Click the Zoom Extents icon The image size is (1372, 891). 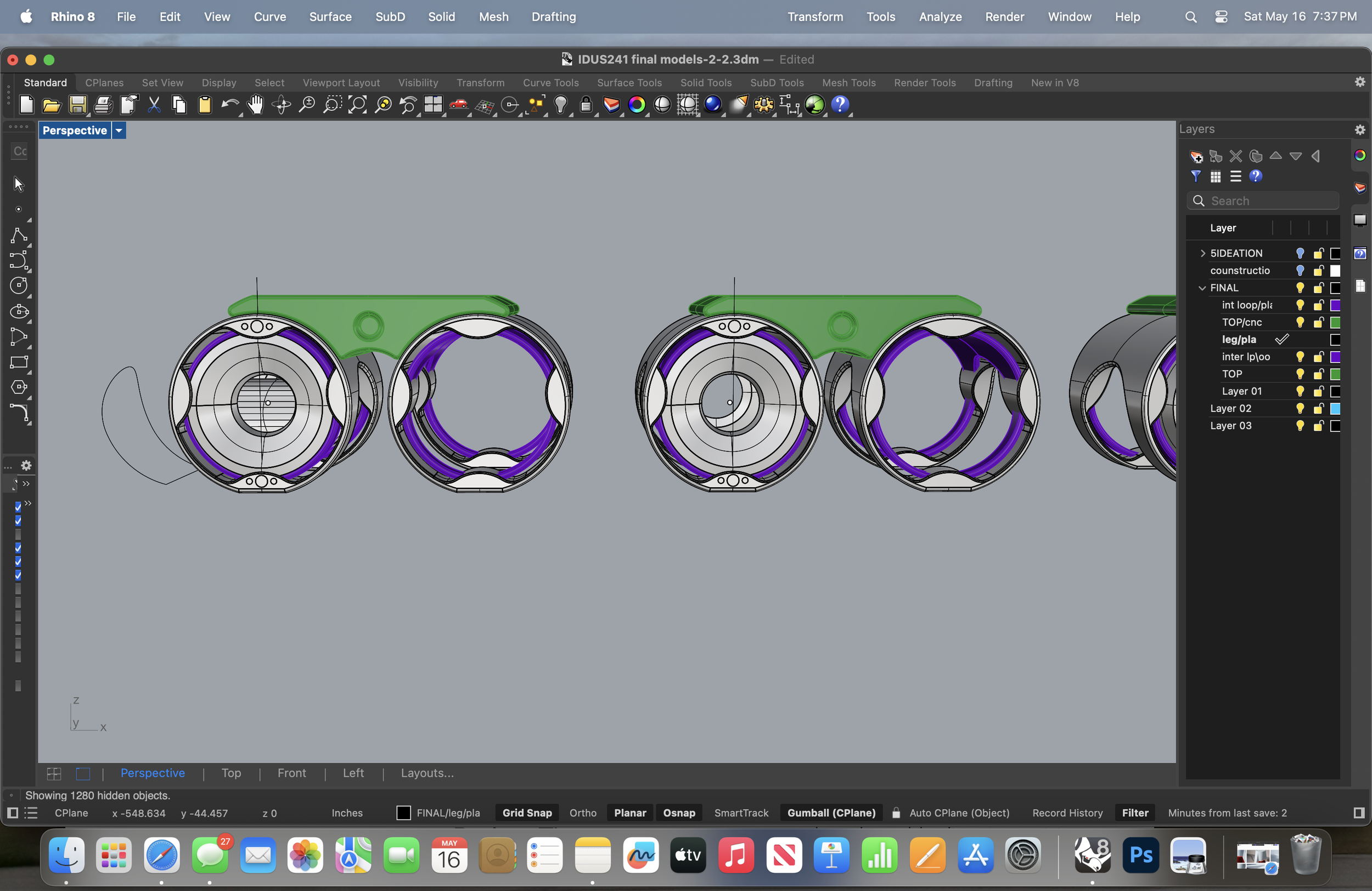(357, 105)
